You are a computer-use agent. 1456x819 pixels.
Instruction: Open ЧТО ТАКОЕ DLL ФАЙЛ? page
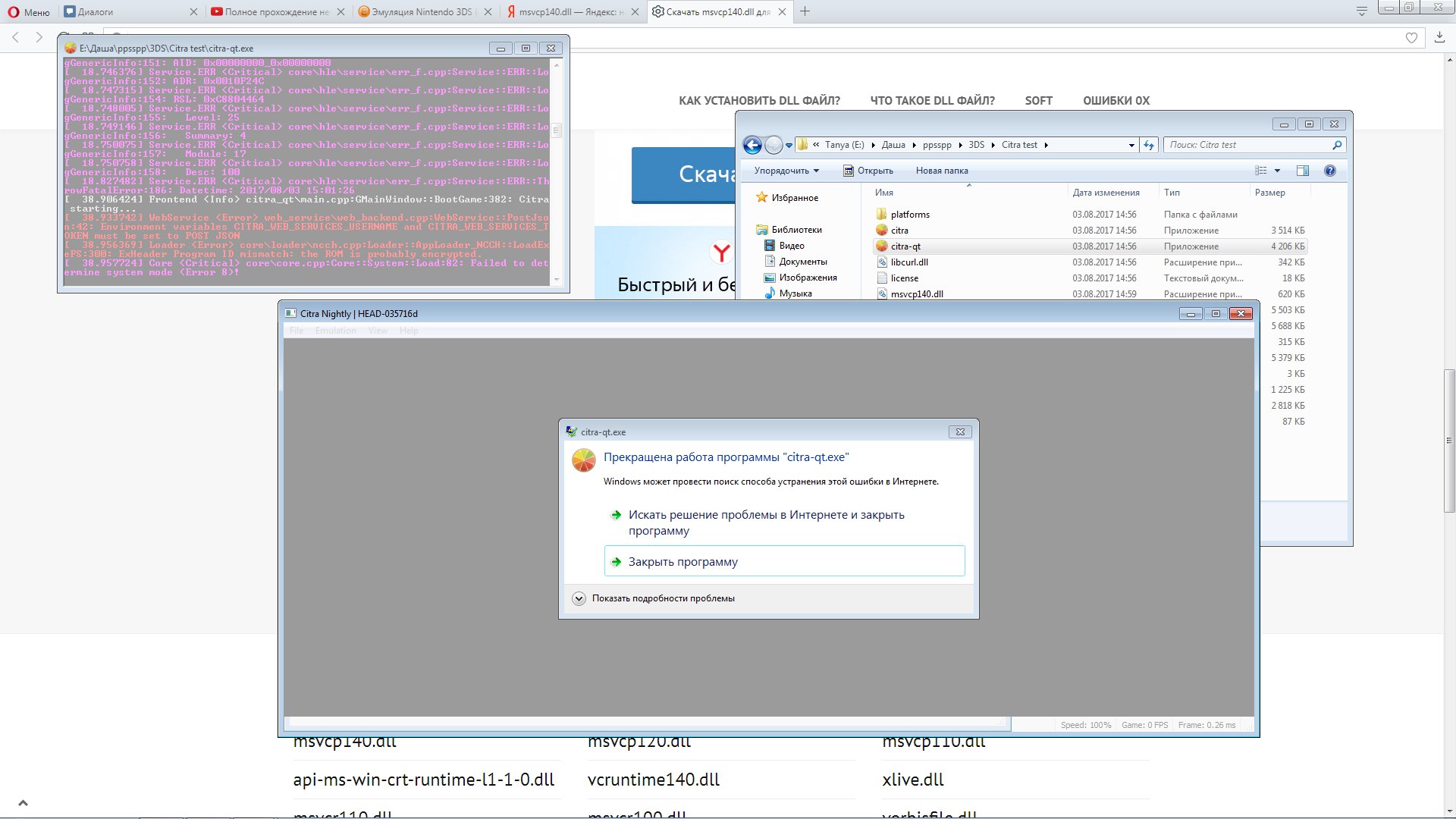point(932,100)
